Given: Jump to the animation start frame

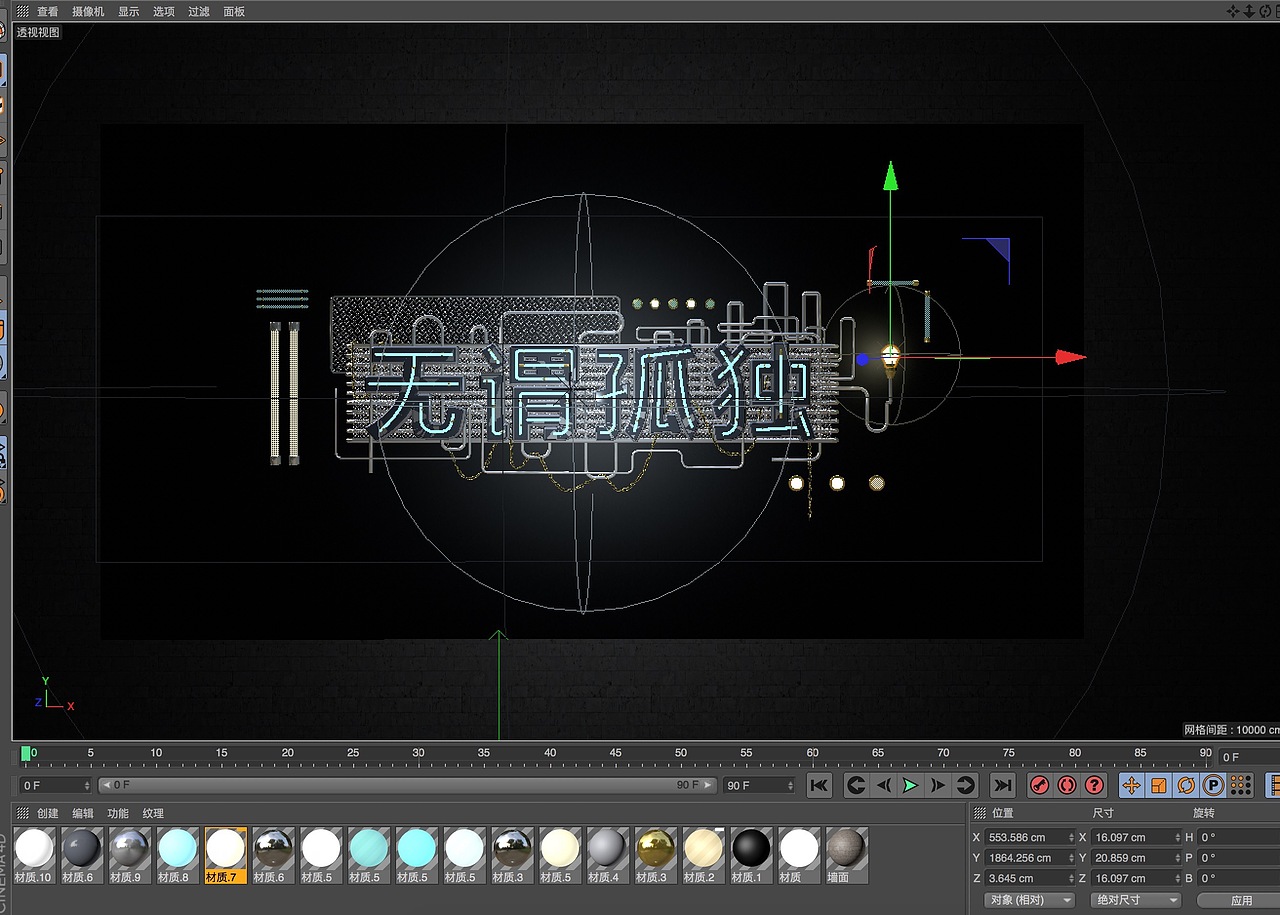Looking at the screenshot, I should pos(819,785).
